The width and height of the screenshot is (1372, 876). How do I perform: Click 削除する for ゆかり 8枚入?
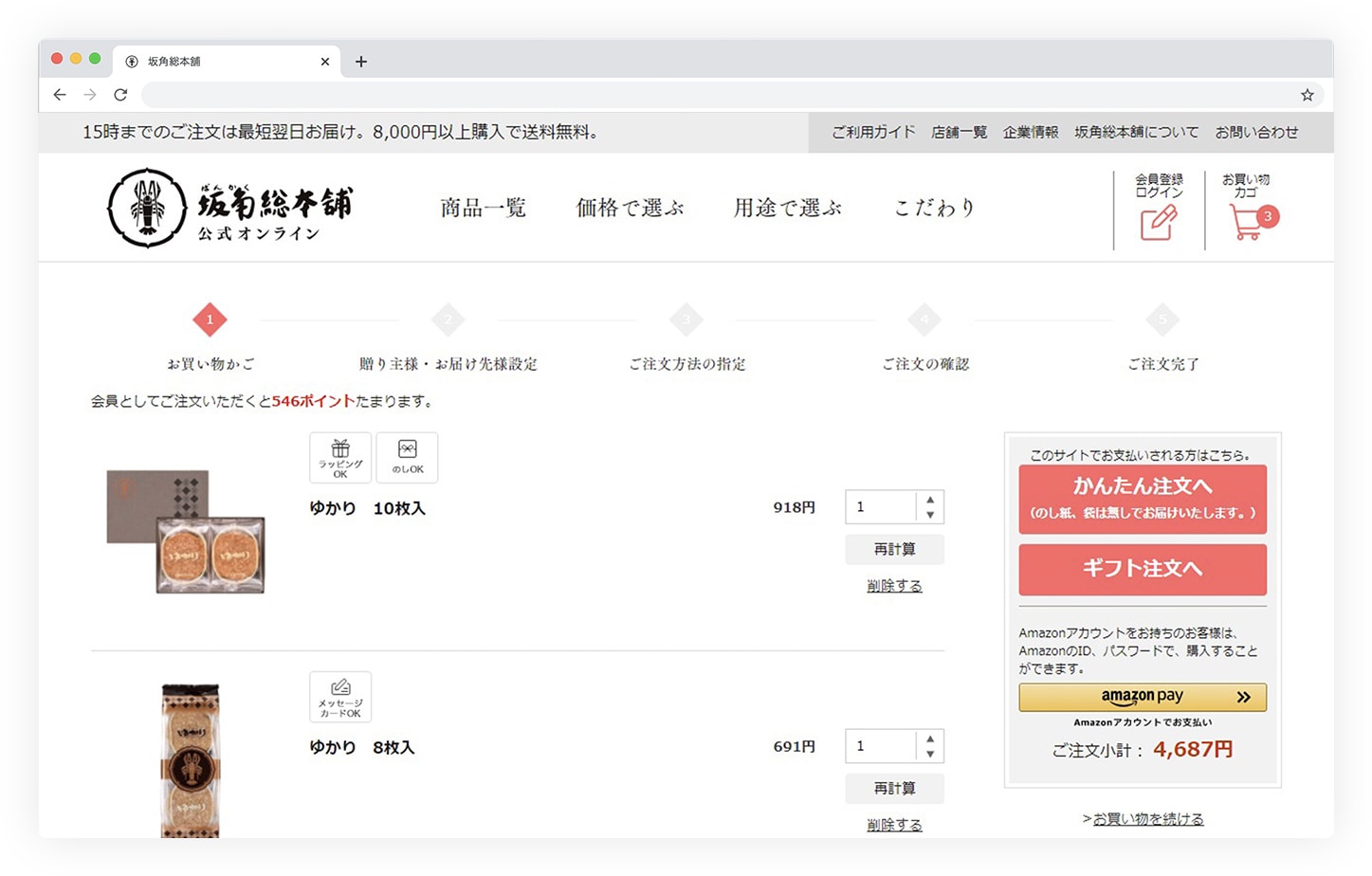(x=894, y=825)
